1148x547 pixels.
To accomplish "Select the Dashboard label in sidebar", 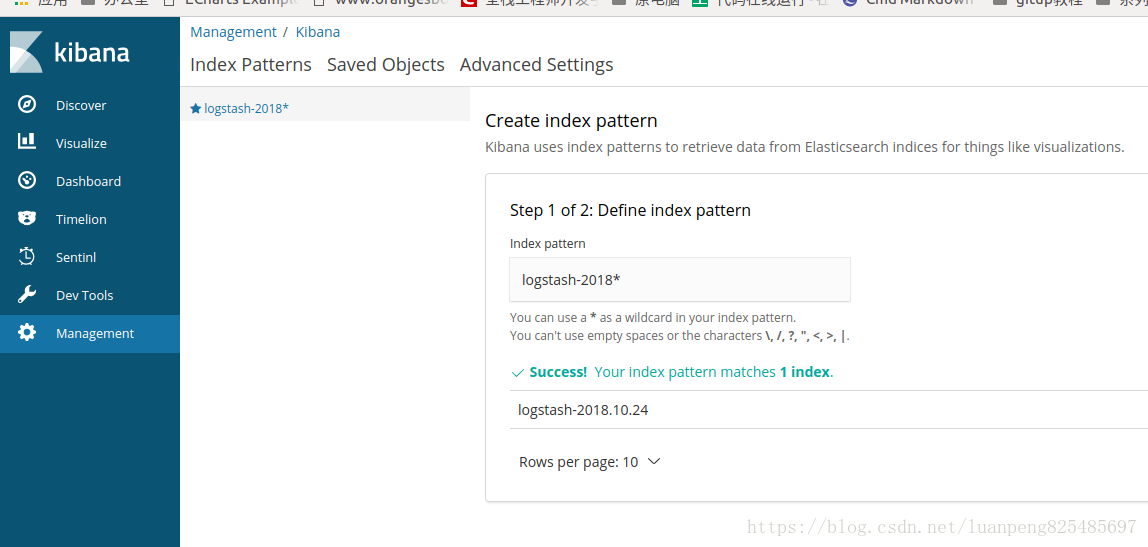I will pos(89,182).
